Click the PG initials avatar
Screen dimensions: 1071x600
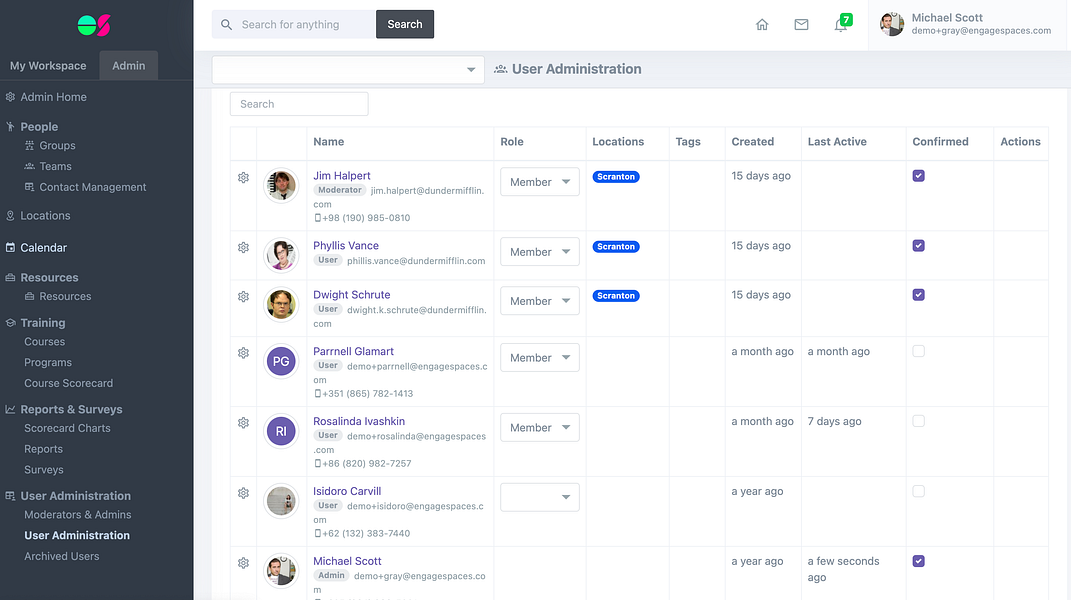click(281, 362)
